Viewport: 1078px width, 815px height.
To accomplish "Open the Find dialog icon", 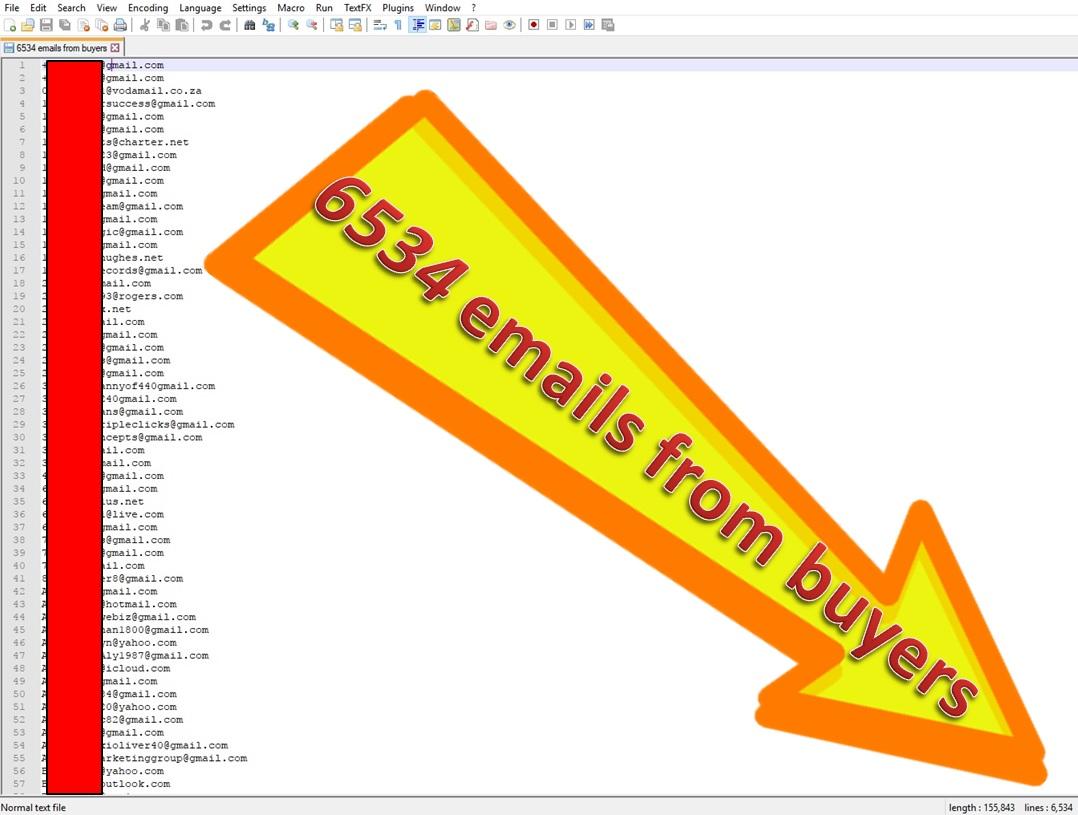I will tap(250, 25).
